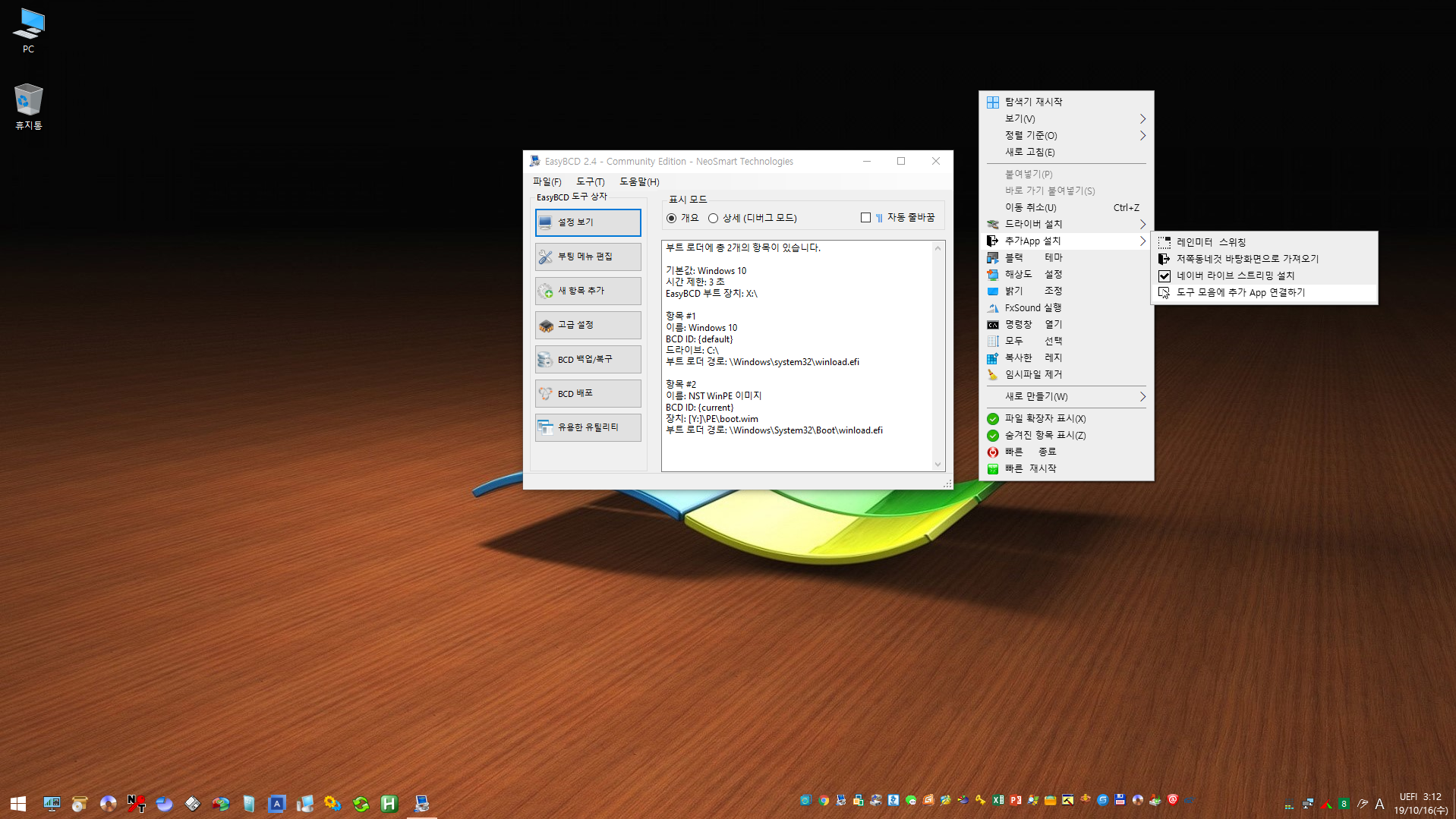
Task: Open the 도움말(H) menu in EasyBCD
Action: (x=639, y=181)
